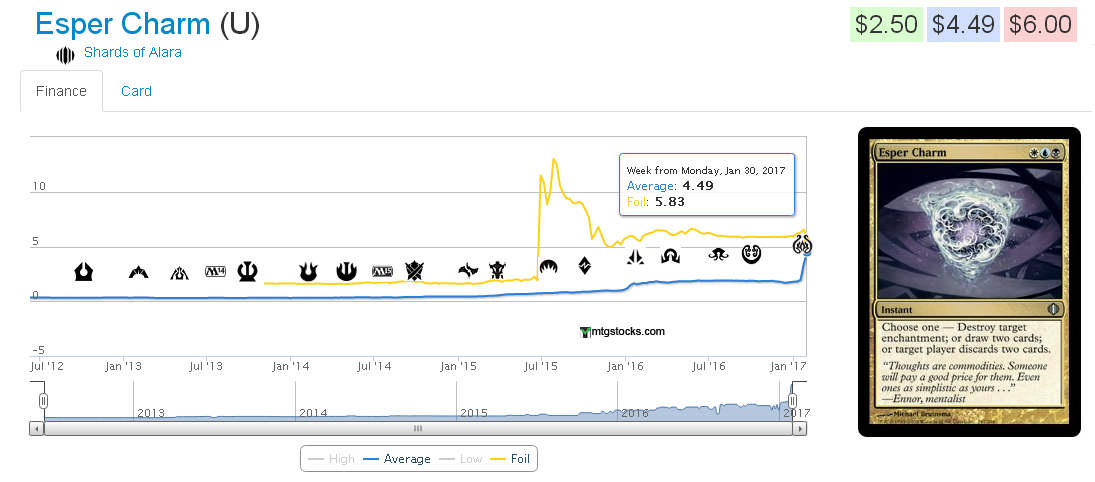Click the 2015 label in navigator
Image resolution: width=1095 pixels, height=482 pixels.
click(x=473, y=413)
